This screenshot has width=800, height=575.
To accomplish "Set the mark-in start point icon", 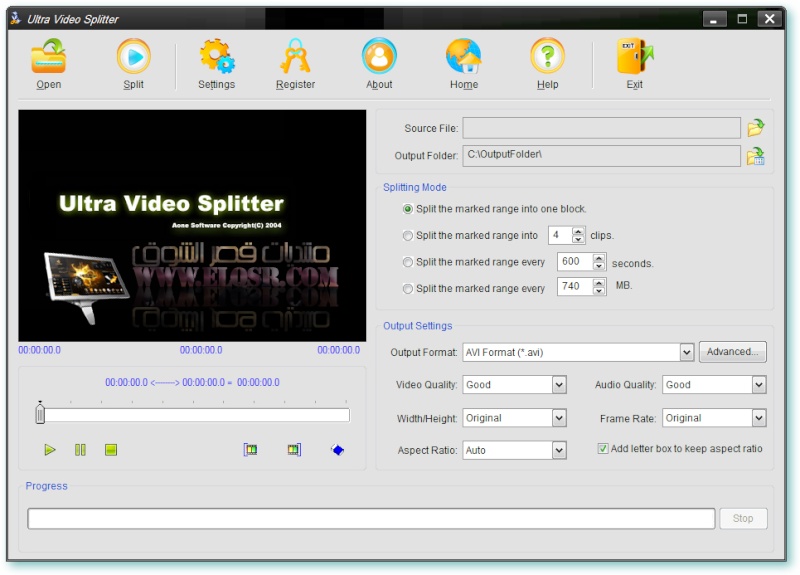I will [x=250, y=449].
